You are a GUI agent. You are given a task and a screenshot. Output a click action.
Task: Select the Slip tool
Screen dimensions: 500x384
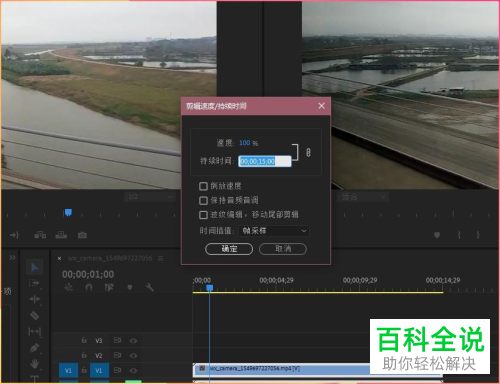point(34,332)
